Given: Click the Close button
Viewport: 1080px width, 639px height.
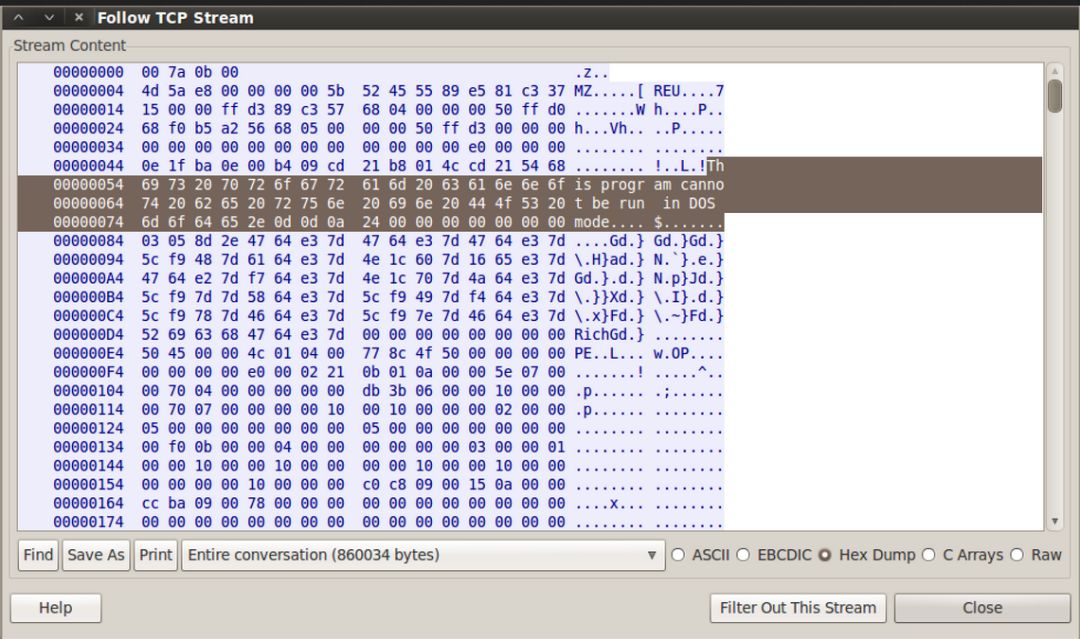Looking at the screenshot, I should [982, 608].
